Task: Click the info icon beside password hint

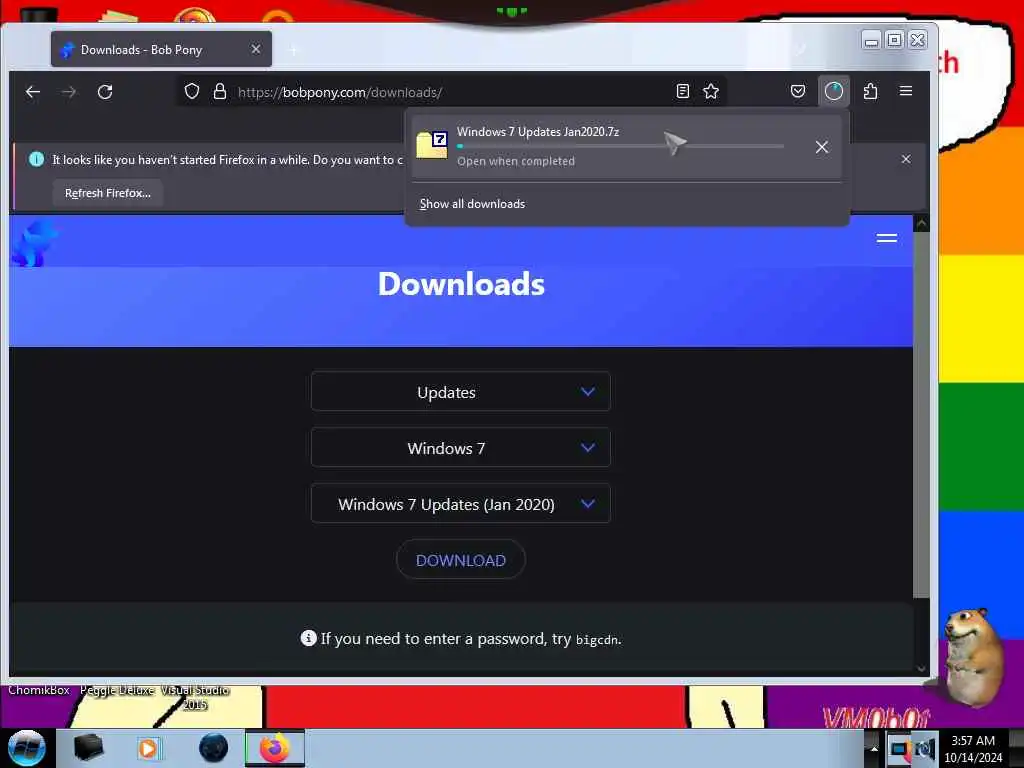Action: [x=308, y=638]
